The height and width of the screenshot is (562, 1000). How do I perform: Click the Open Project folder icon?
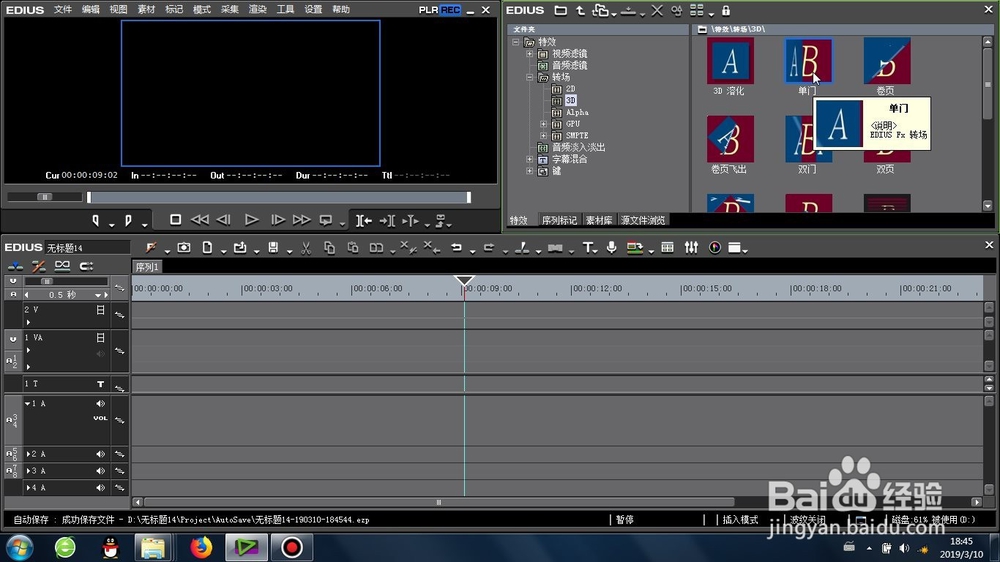pos(240,248)
